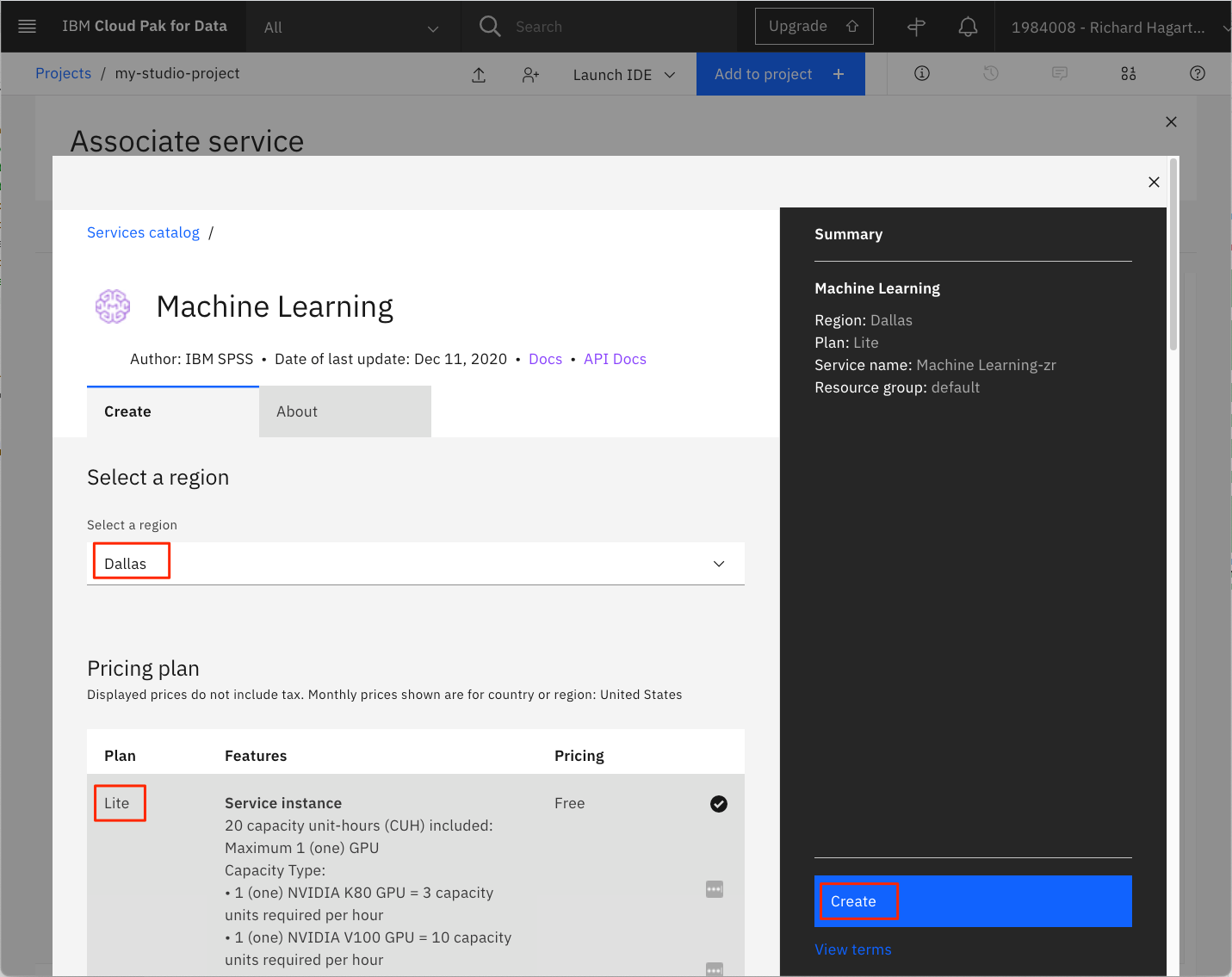Click the Service name Machine Learning-zr text
The image size is (1232, 977).
click(x=935, y=365)
